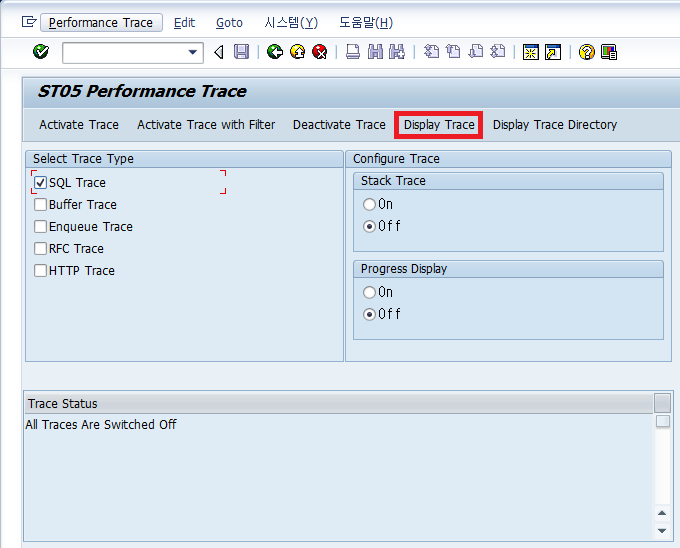Screen dimensions: 680x548
Task: Click the red Cancel icon
Action: click(320, 52)
